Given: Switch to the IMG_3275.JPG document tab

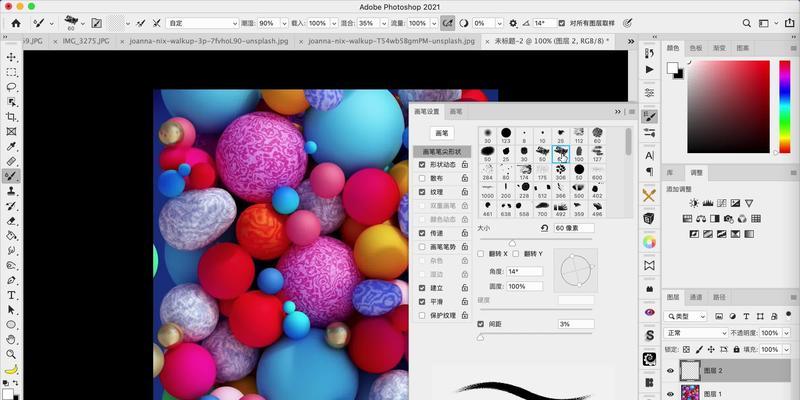Looking at the screenshot, I should [86, 41].
